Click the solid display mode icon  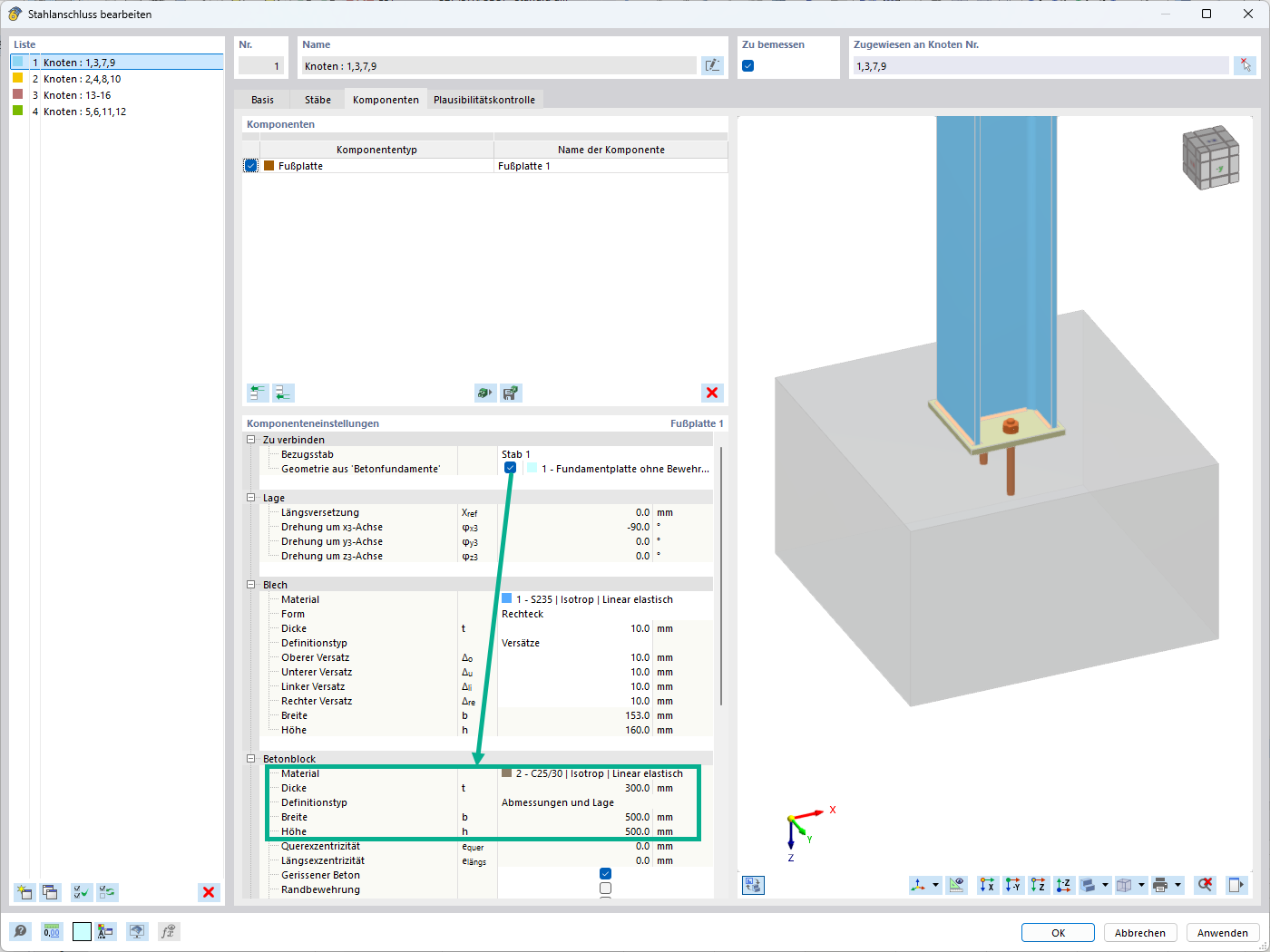click(x=1089, y=885)
